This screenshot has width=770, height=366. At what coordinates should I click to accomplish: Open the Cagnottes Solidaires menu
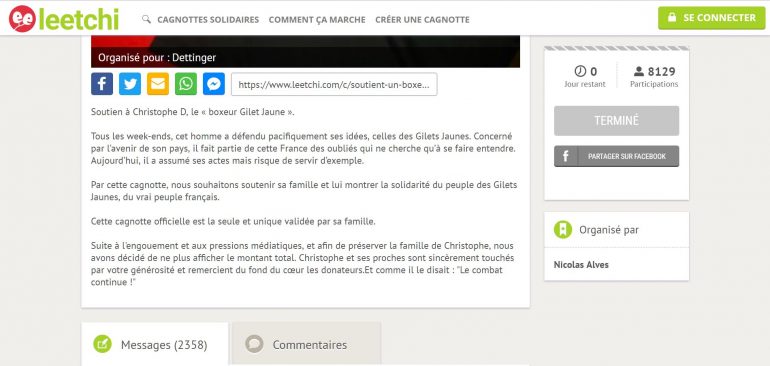click(208, 20)
